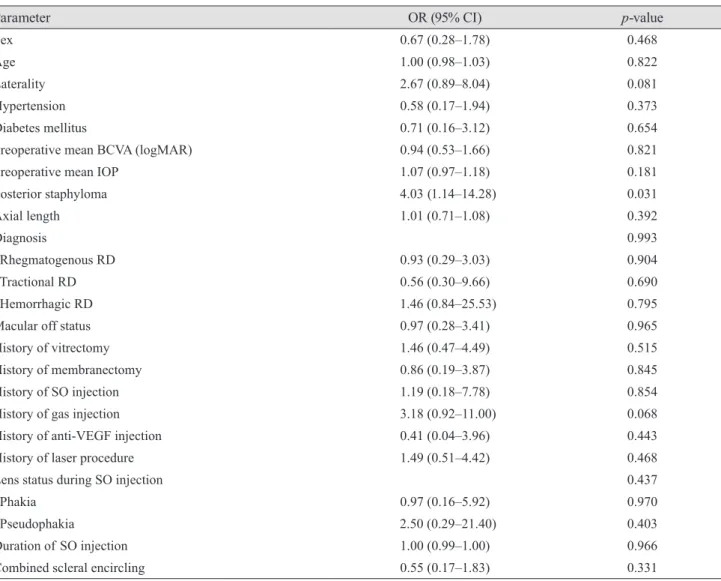Click OR value 3.18 (0.92–11.00)

tap(448, 414)
